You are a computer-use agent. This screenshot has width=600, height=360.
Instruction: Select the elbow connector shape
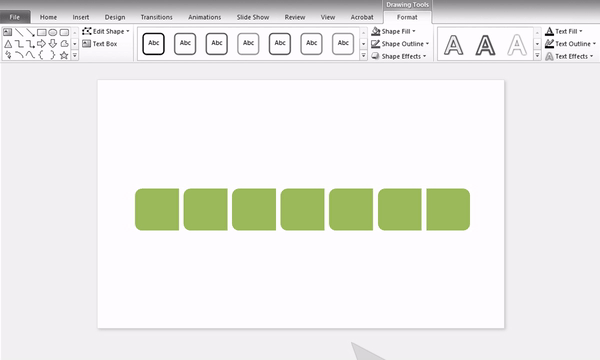(19, 44)
